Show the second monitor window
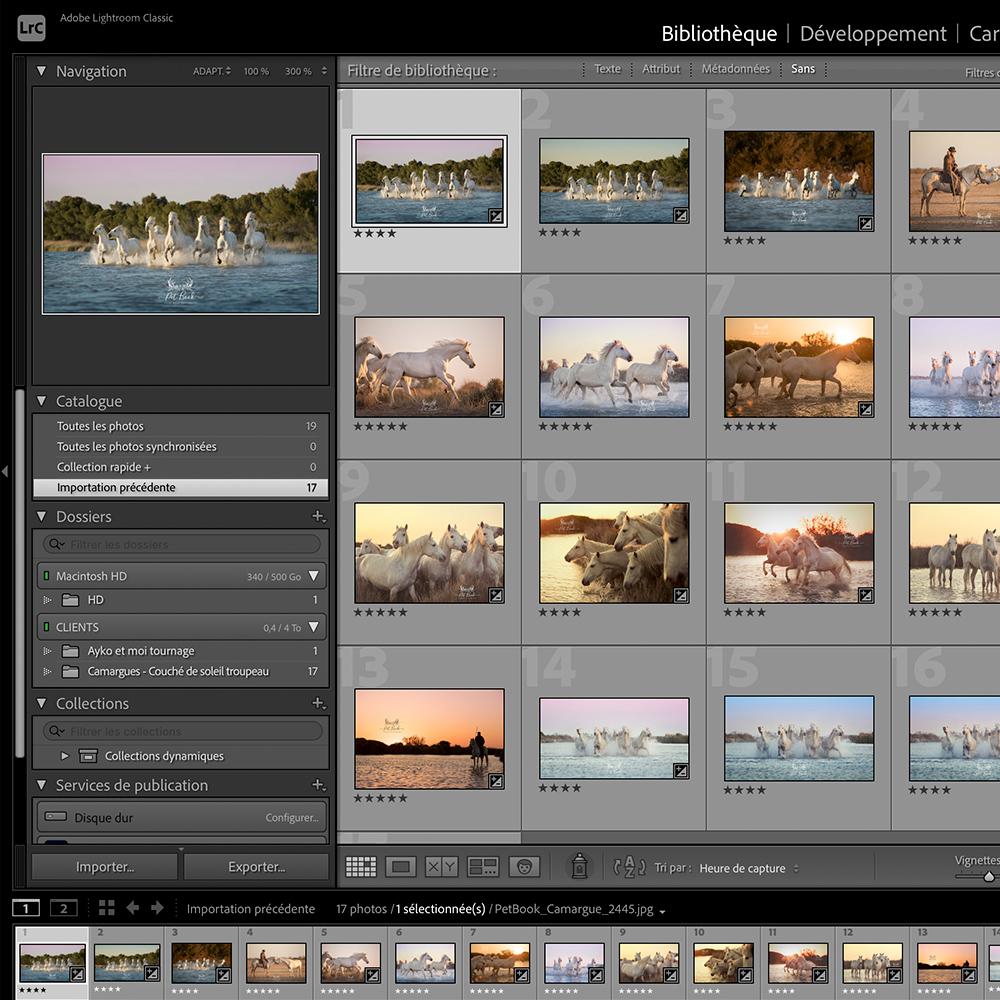The height and width of the screenshot is (1000, 1000). pos(63,908)
